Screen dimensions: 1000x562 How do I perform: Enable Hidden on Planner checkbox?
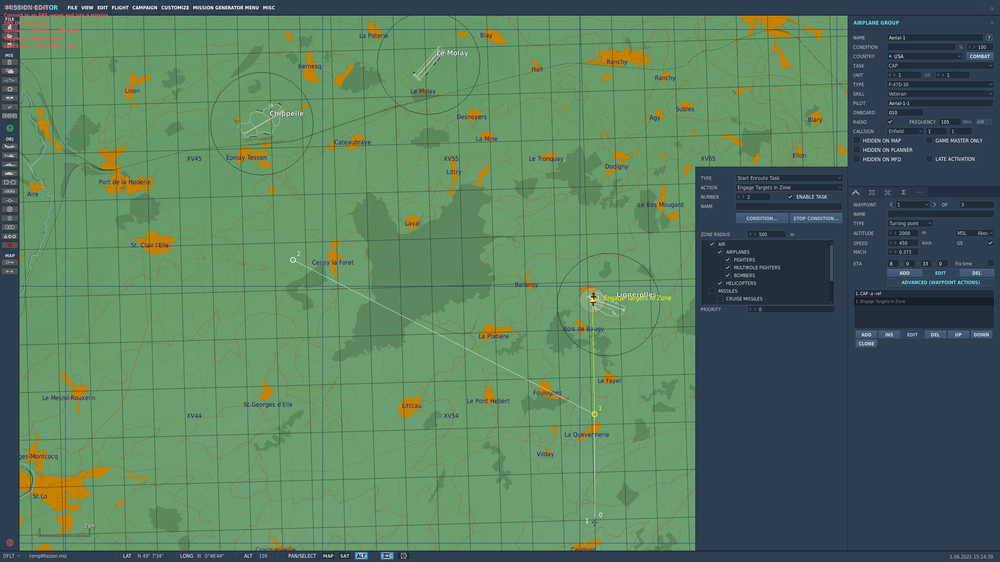pos(857,149)
